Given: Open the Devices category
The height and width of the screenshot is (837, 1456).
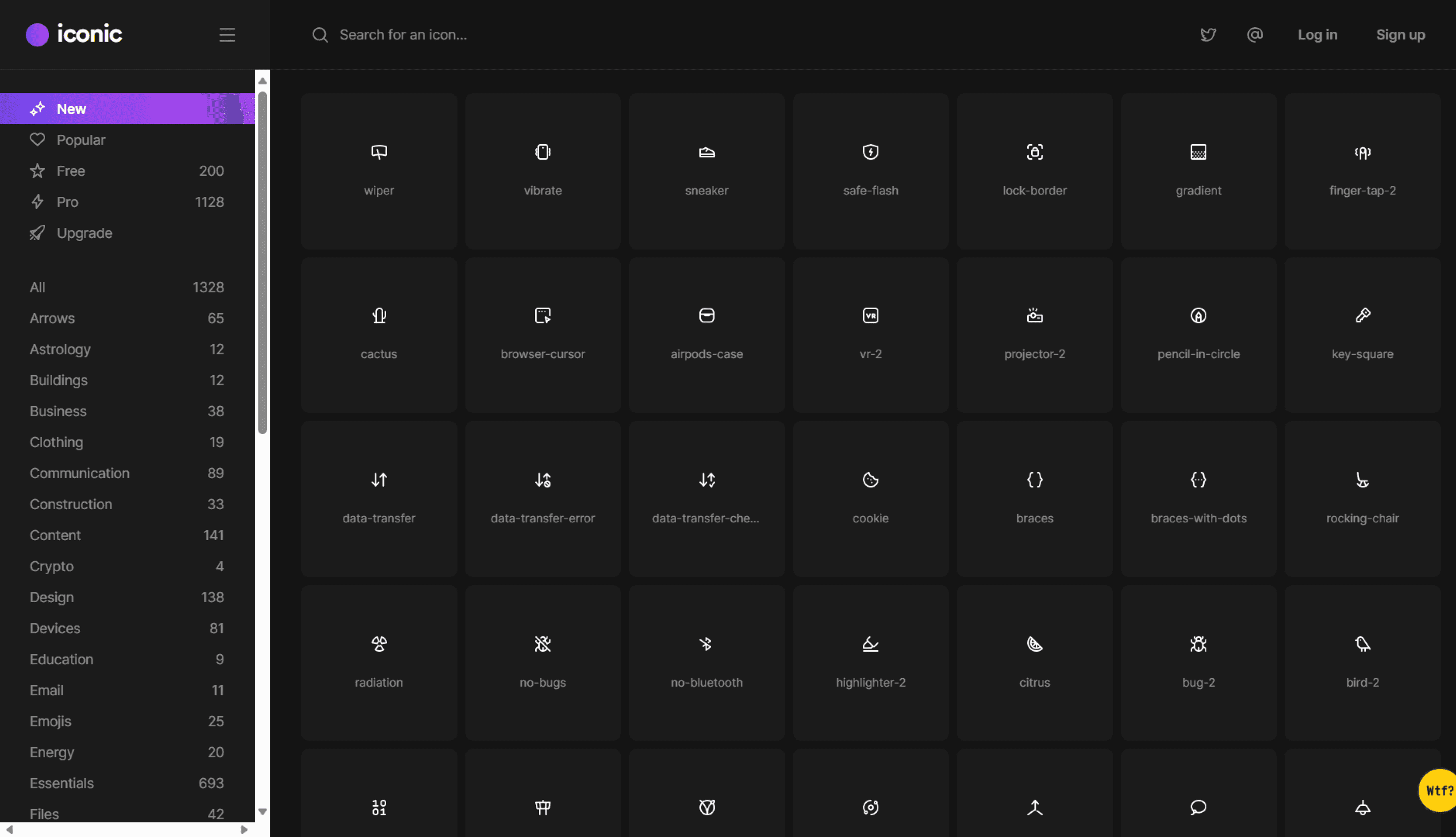Looking at the screenshot, I should click(x=127, y=628).
